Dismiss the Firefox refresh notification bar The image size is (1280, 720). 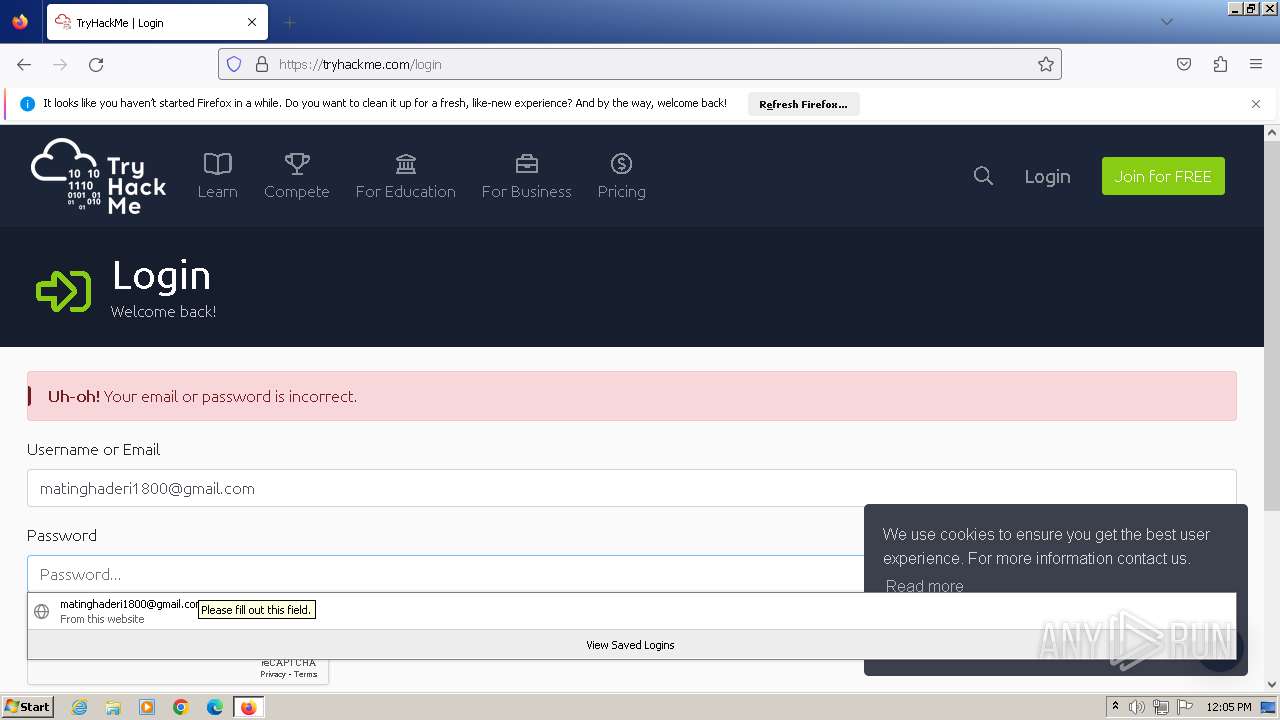coord(1256,104)
